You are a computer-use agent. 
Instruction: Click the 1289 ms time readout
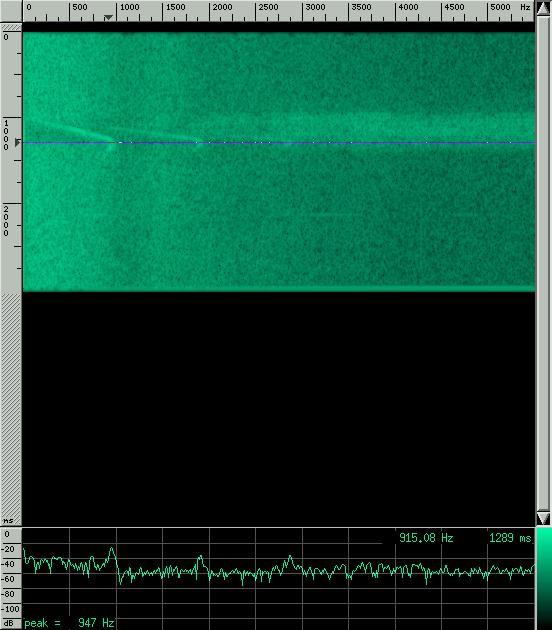[510, 538]
